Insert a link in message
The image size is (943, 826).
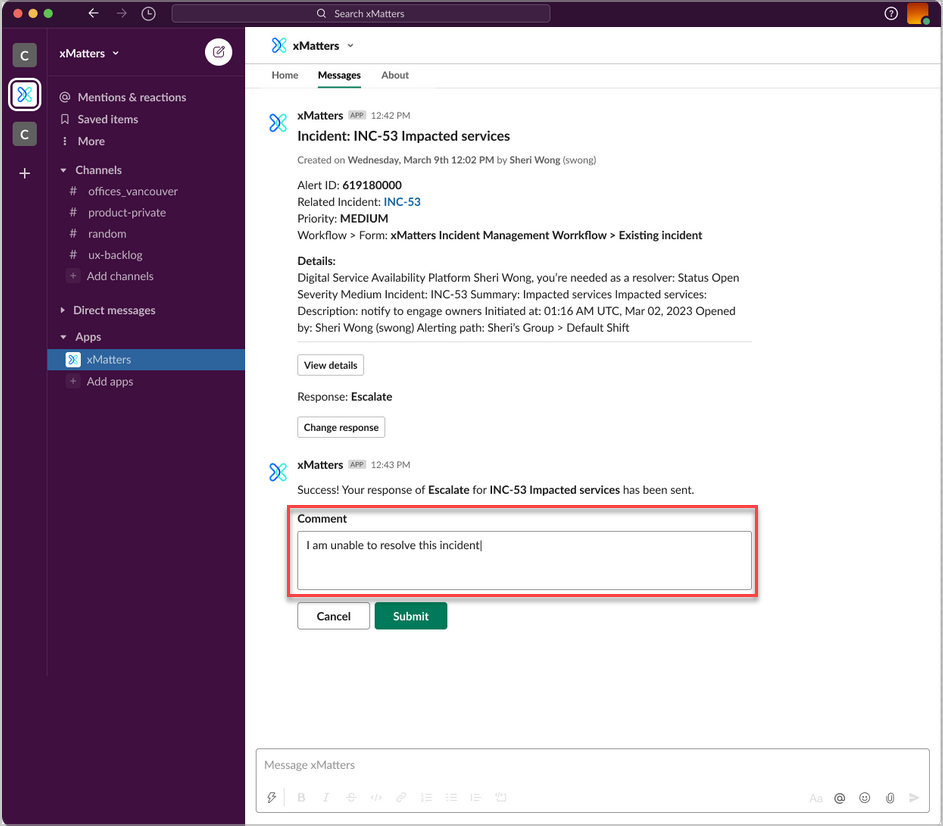401,798
